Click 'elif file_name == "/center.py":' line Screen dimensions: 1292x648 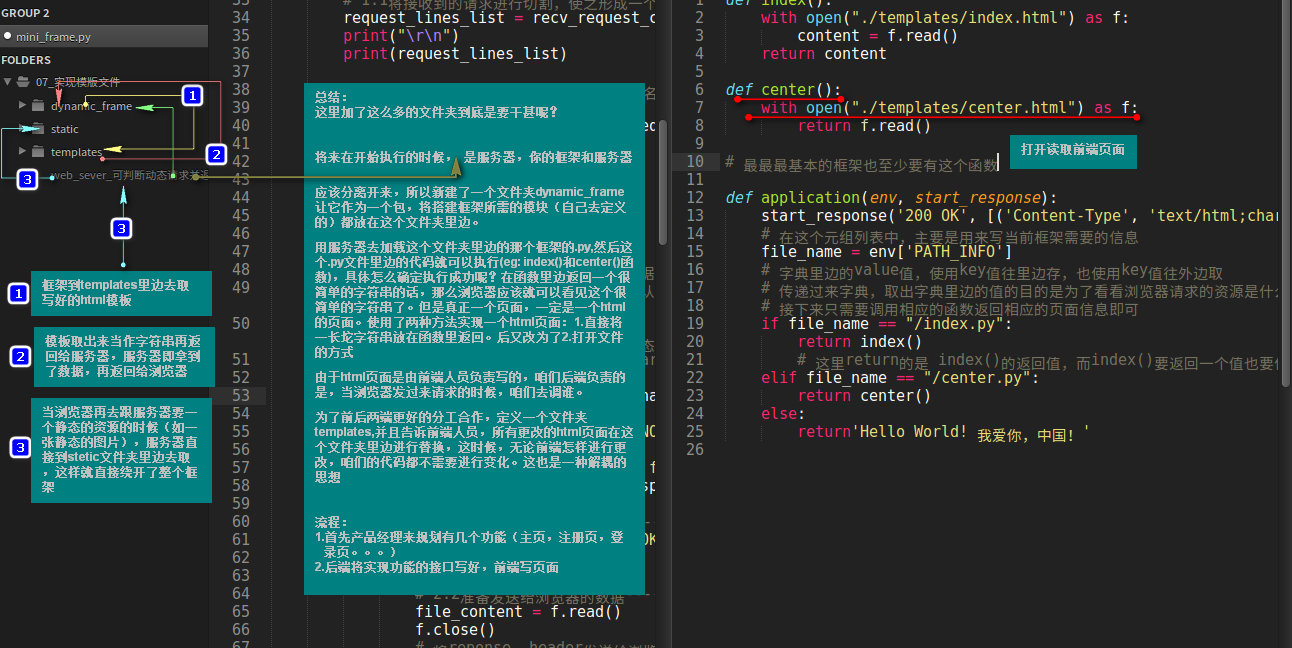coord(900,378)
